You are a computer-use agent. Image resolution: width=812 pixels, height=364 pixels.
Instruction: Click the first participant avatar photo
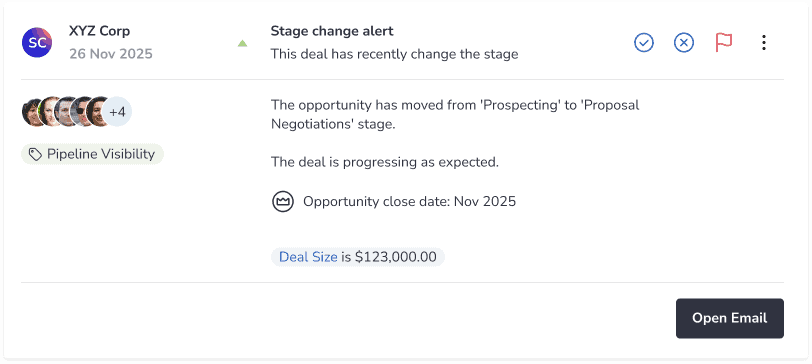pos(32,112)
